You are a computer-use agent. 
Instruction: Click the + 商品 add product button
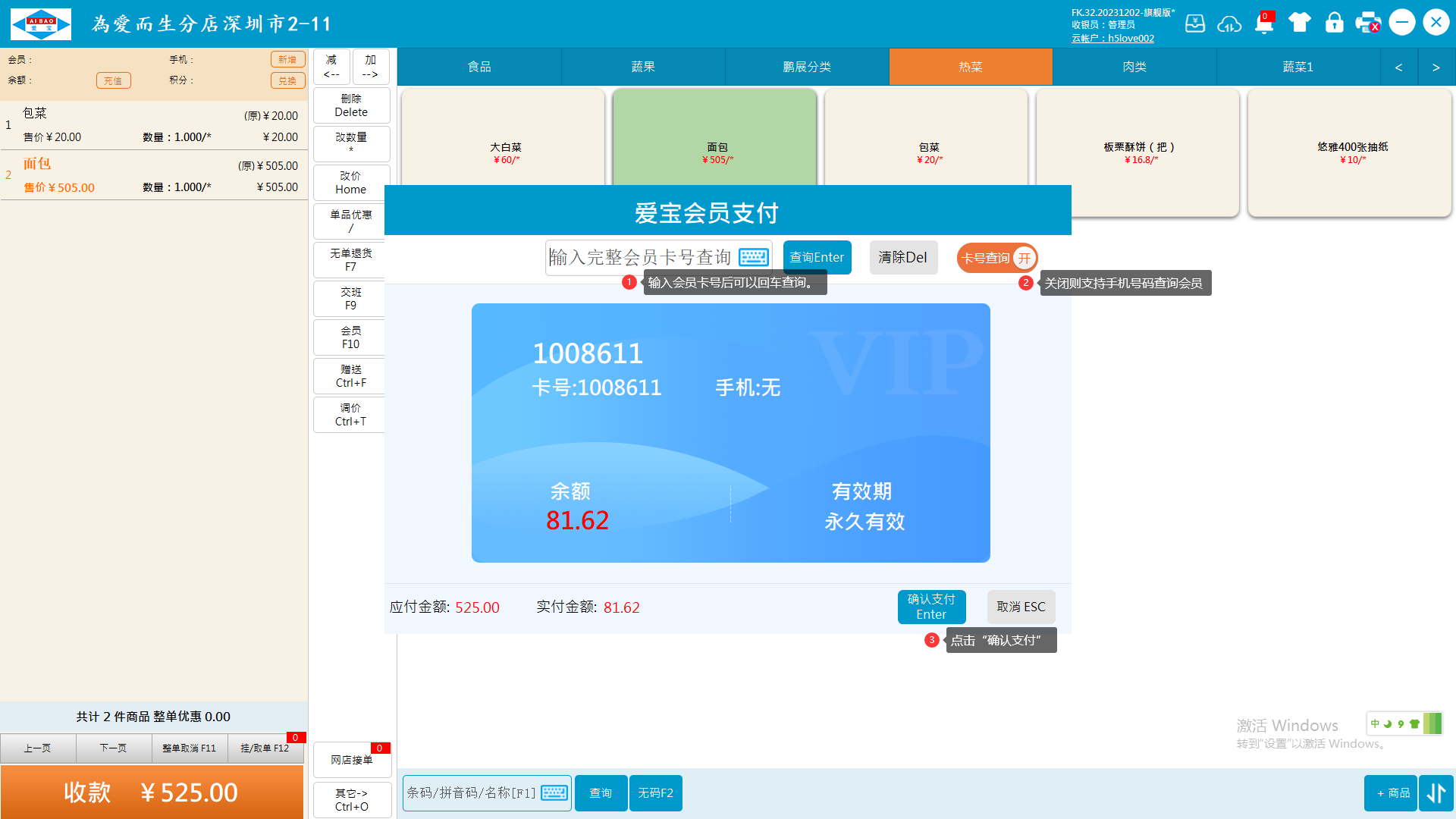click(x=1391, y=793)
